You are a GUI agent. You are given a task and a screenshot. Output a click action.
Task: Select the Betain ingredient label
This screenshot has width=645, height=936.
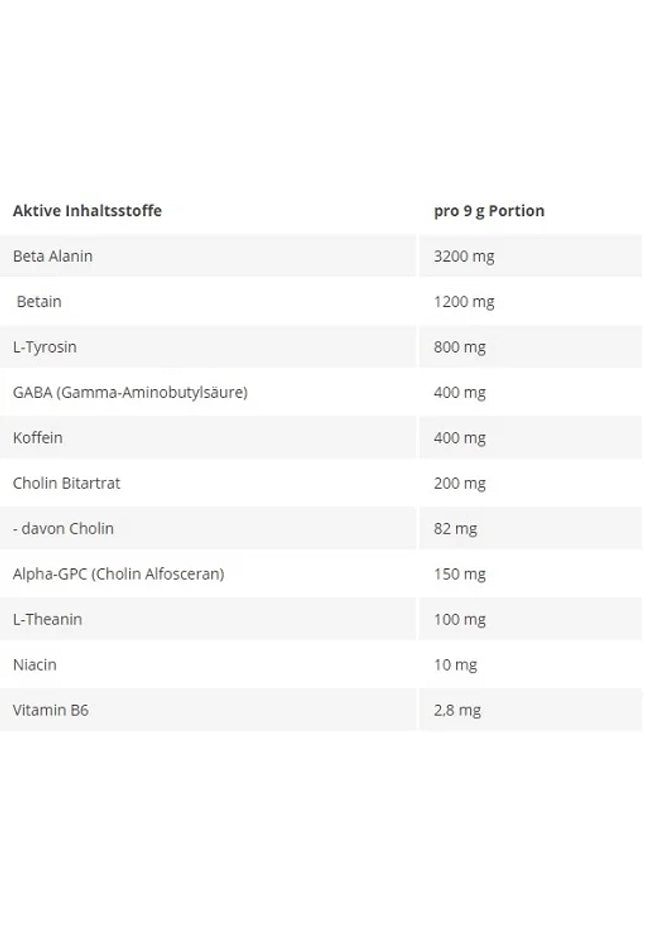coord(39,301)
